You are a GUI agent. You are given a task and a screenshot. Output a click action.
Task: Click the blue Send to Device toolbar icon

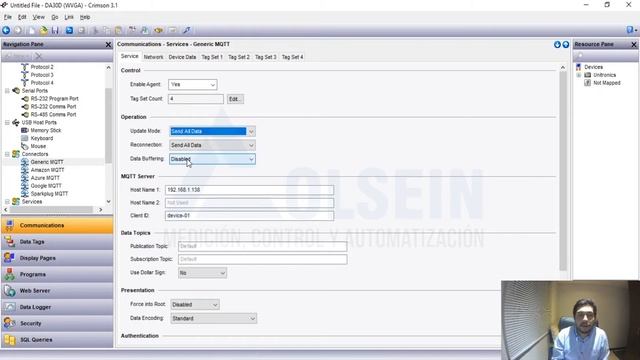187,30
